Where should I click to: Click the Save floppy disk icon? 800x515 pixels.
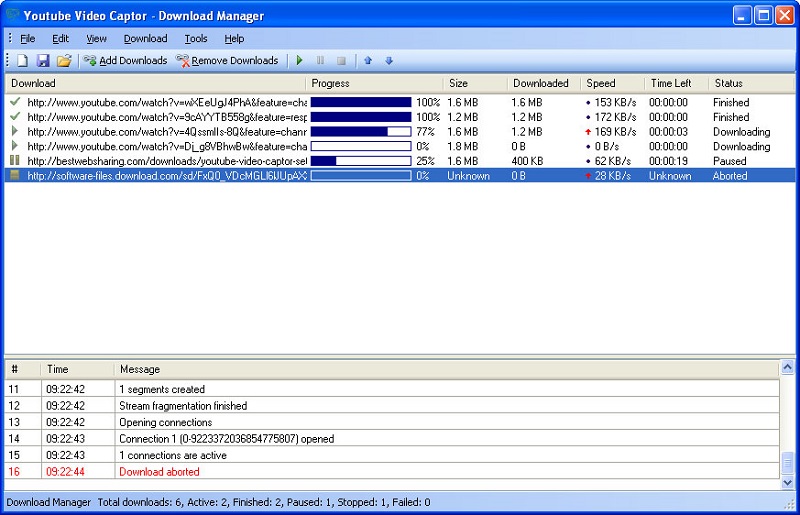coord(43,61)
